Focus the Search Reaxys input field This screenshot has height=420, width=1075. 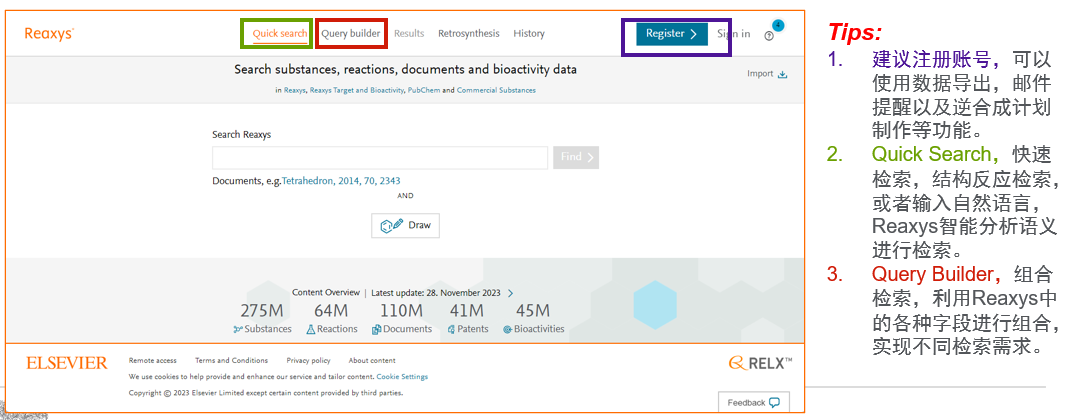tap(380, 158)
